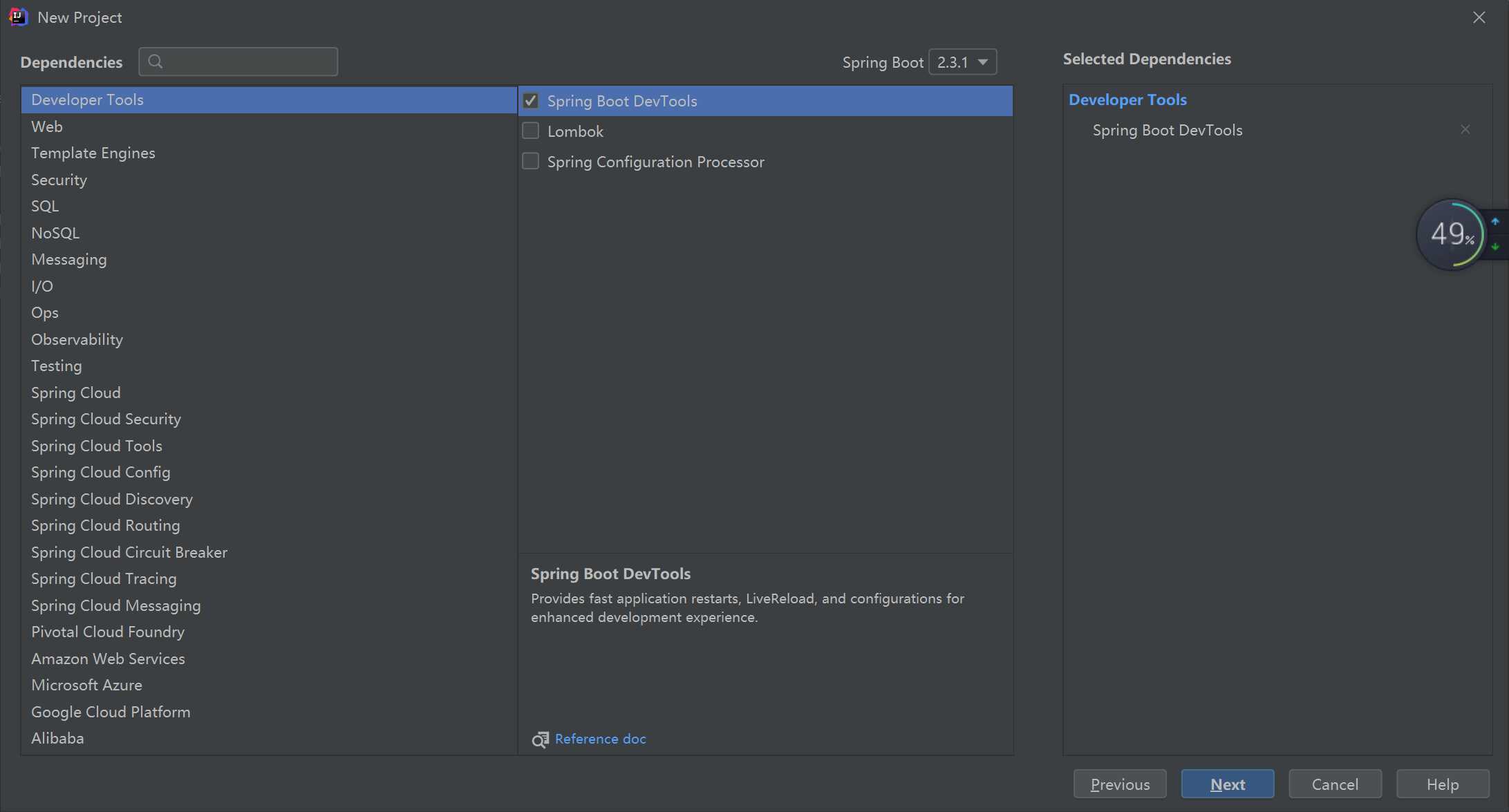Select the Developer Tools category
Image resolution: width=1509 pixels, height=812 pixels.
pyautogui.click(x=269, y=100)
